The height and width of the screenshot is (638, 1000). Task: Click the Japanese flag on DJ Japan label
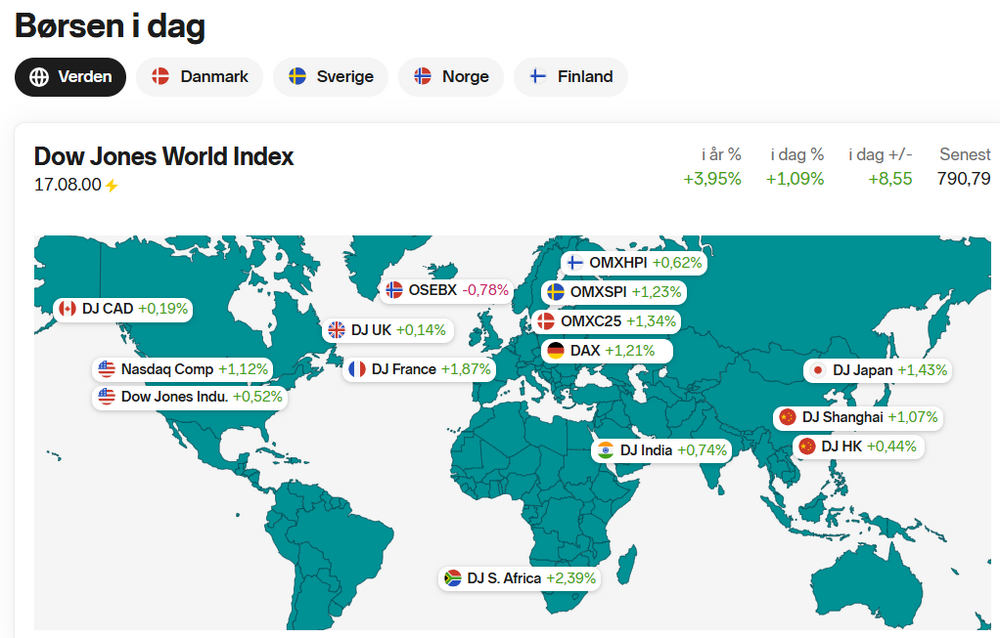click(x=818, y=371)
